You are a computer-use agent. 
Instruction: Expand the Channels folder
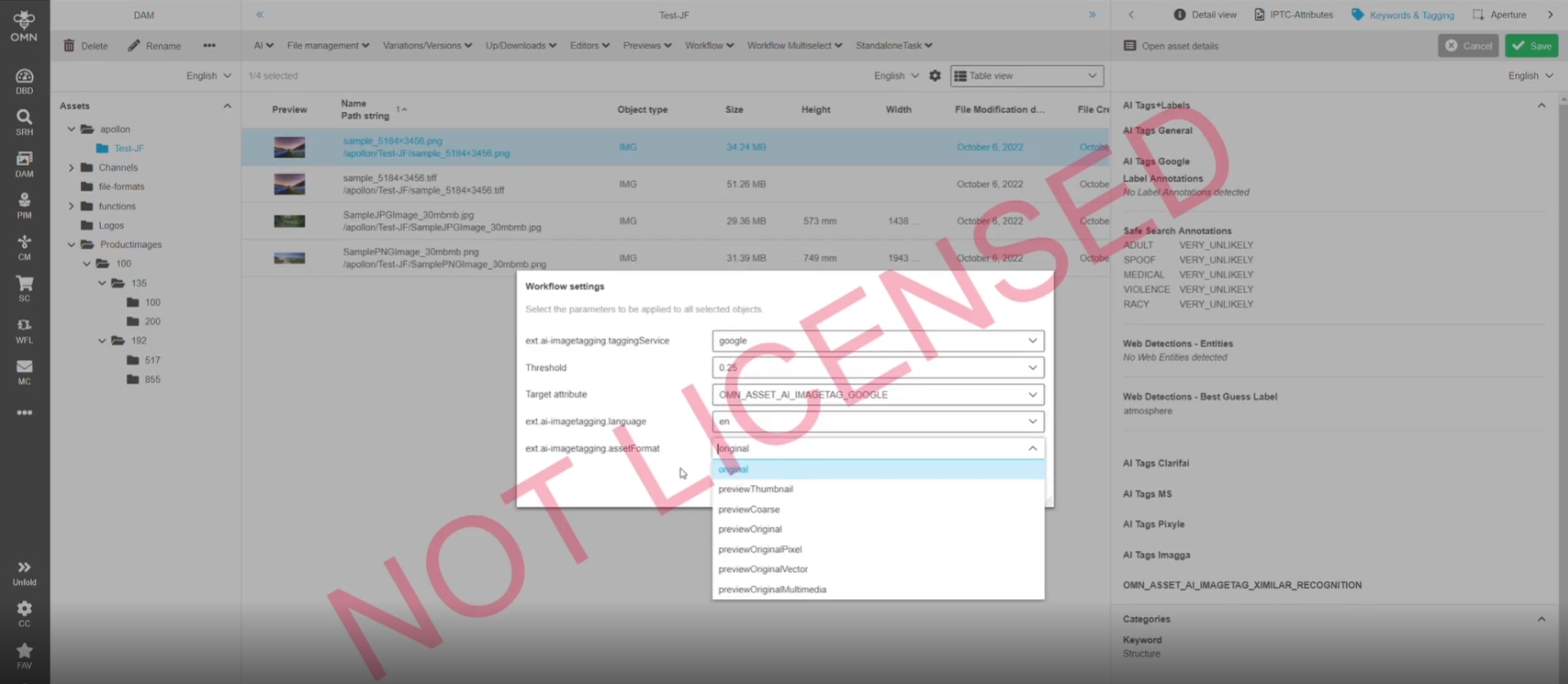[72, 167]
